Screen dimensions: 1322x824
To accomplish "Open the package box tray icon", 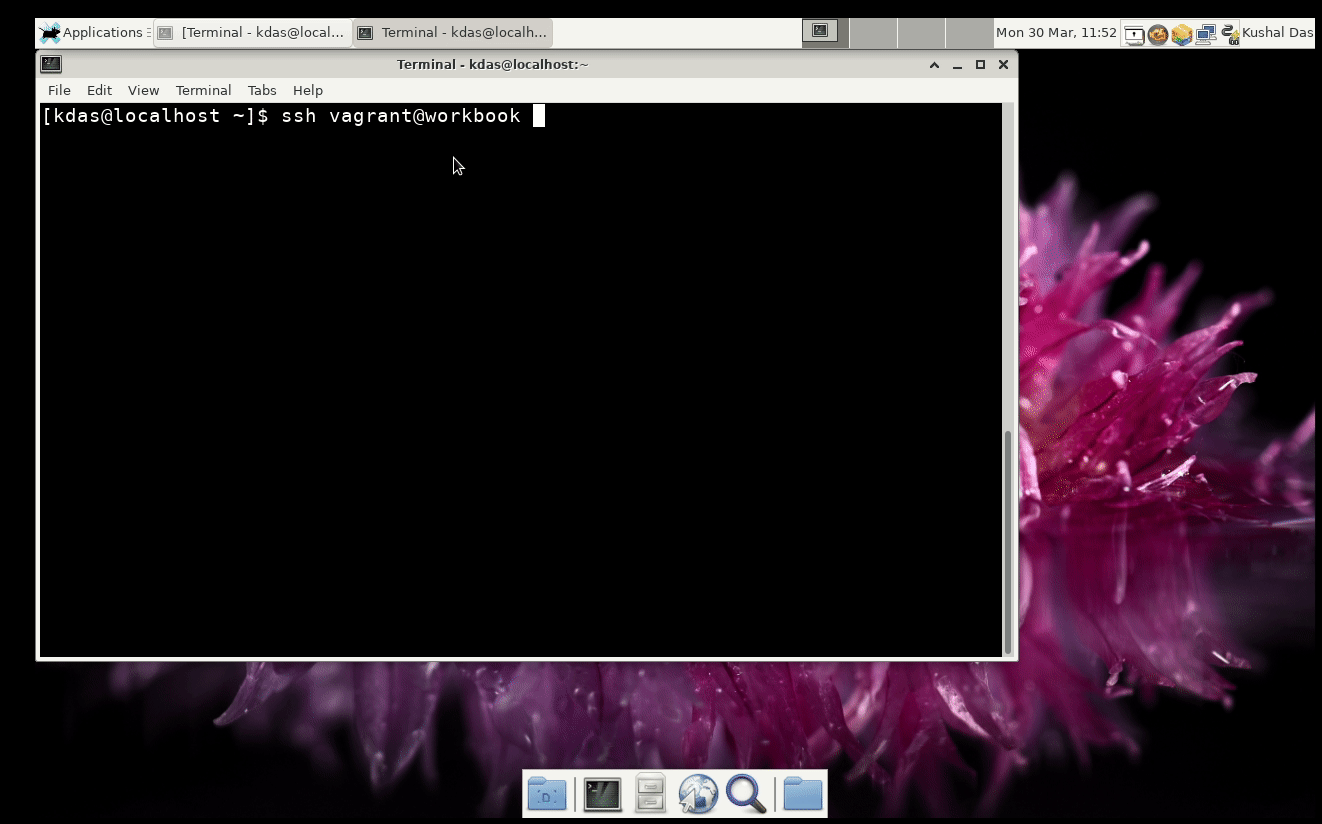I will (1182, 35).
